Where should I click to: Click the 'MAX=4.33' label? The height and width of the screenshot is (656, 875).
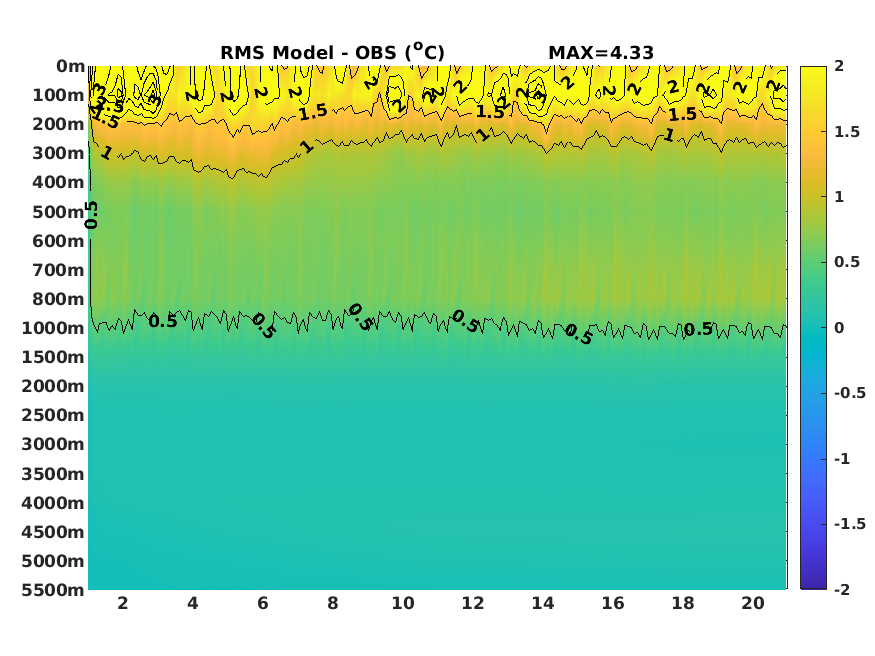601,53
